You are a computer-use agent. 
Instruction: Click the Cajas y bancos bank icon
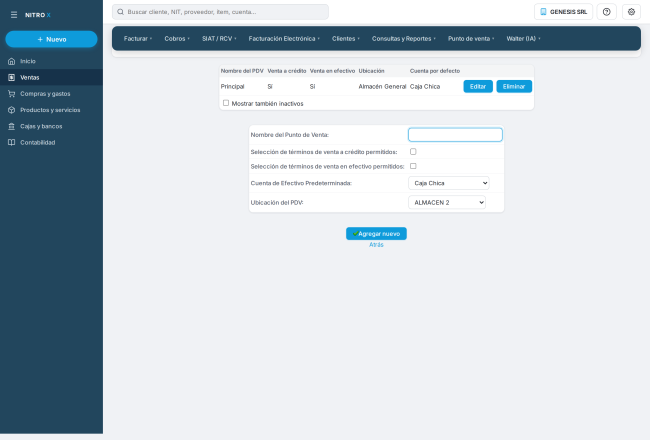click(12, 126)
